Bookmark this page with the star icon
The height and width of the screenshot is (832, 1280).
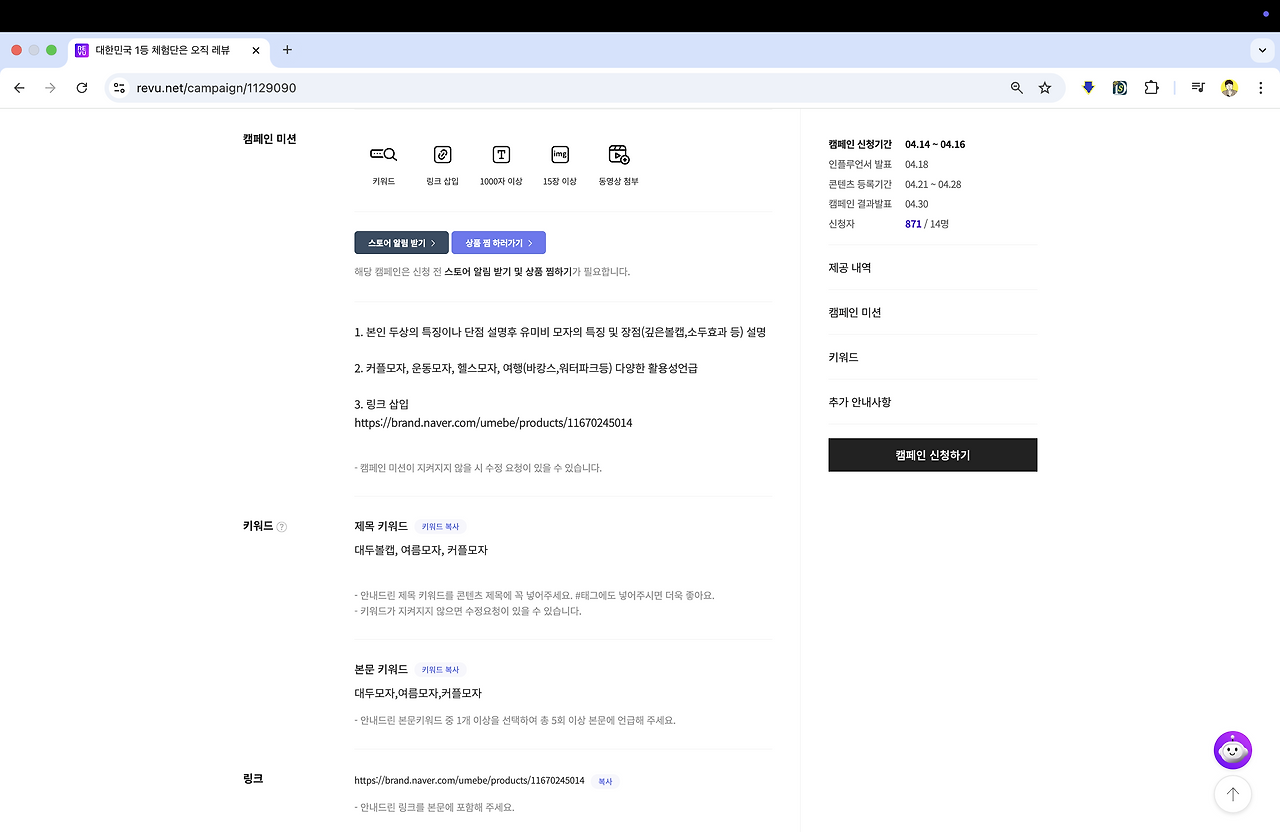1044,88
